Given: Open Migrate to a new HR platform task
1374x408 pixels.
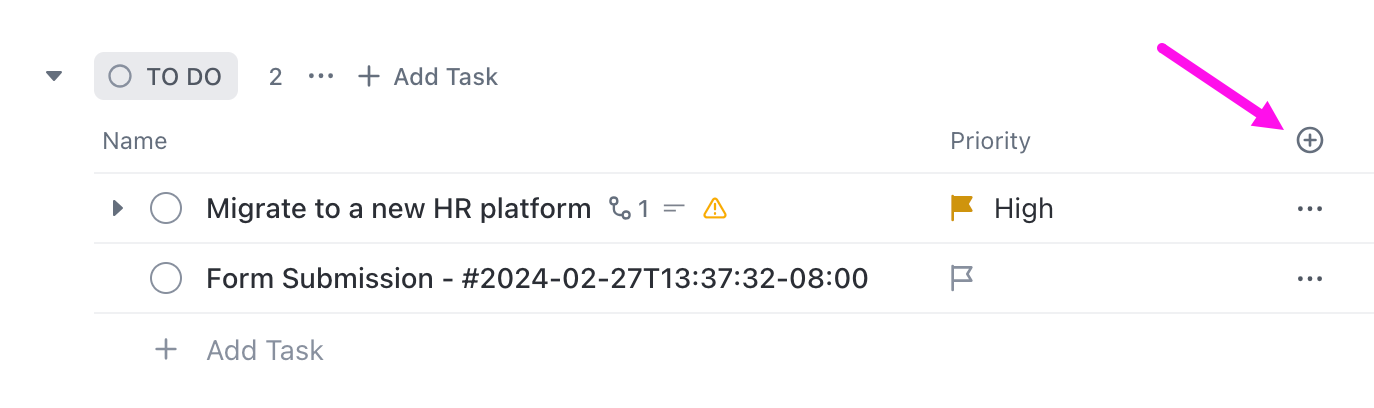Looking at the screenshot, I should pos(399,208).
